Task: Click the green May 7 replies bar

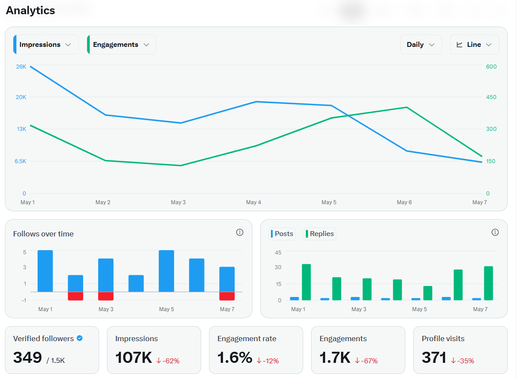Action: coord(488,283)
